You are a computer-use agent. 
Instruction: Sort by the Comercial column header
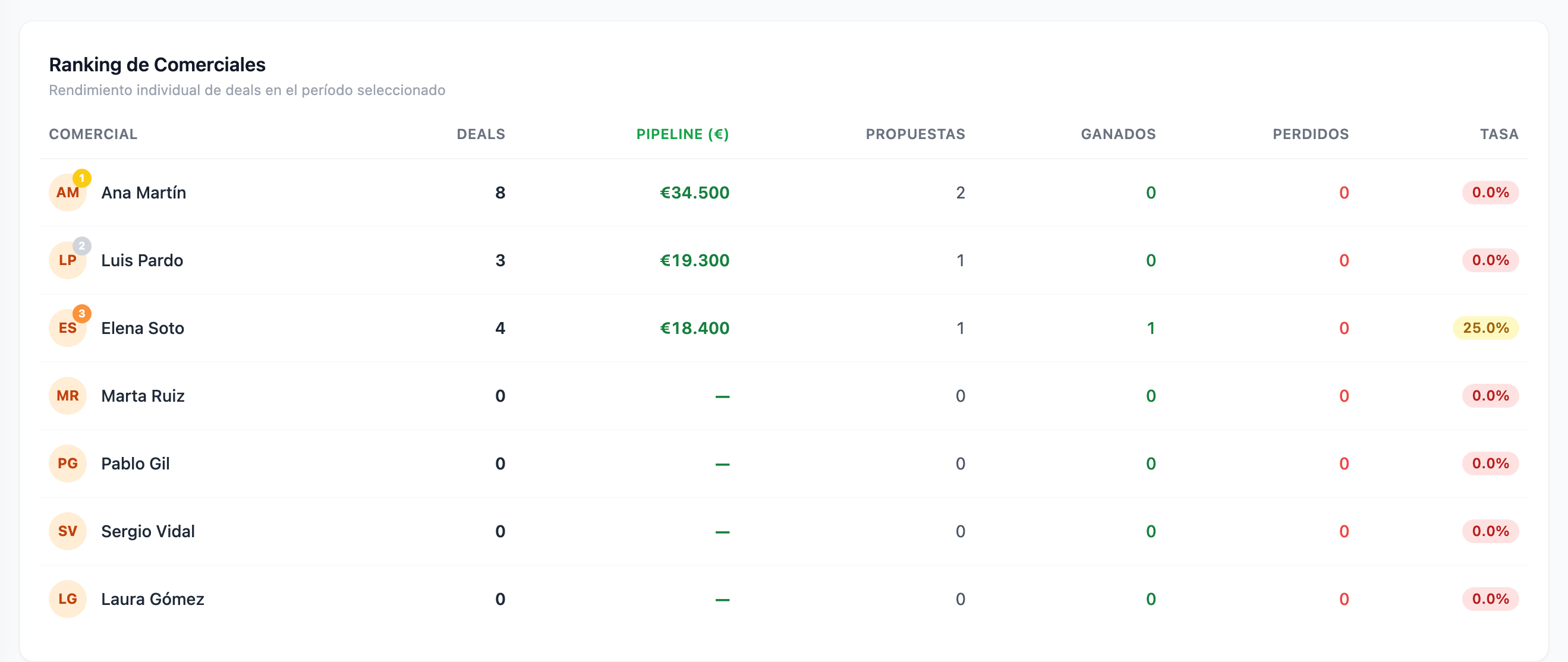[93, 134]
